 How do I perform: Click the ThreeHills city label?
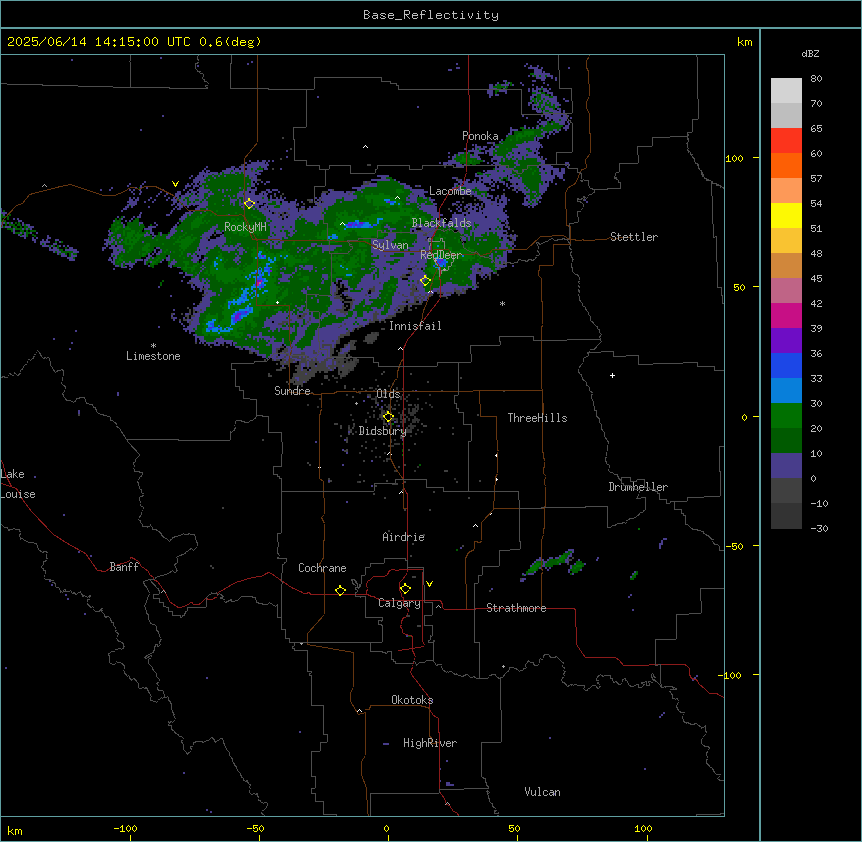[x=537, y=418]
